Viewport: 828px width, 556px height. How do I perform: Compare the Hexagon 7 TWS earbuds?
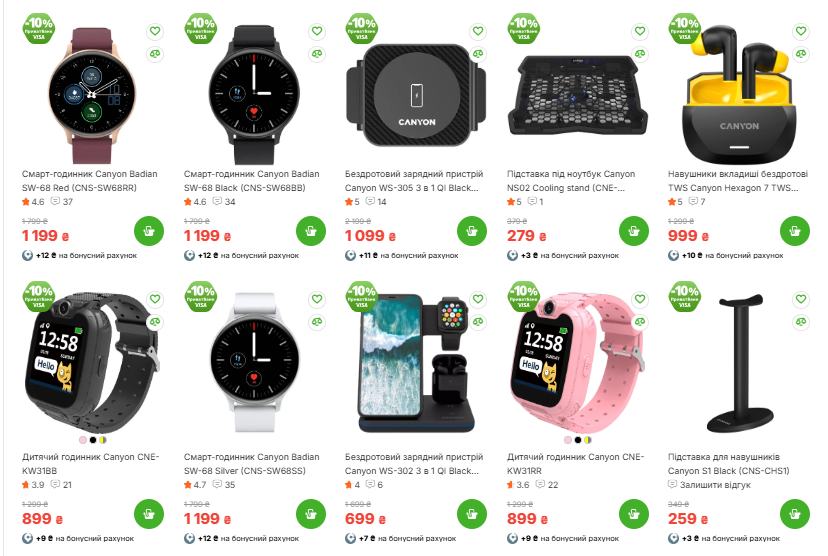point(801,54)
